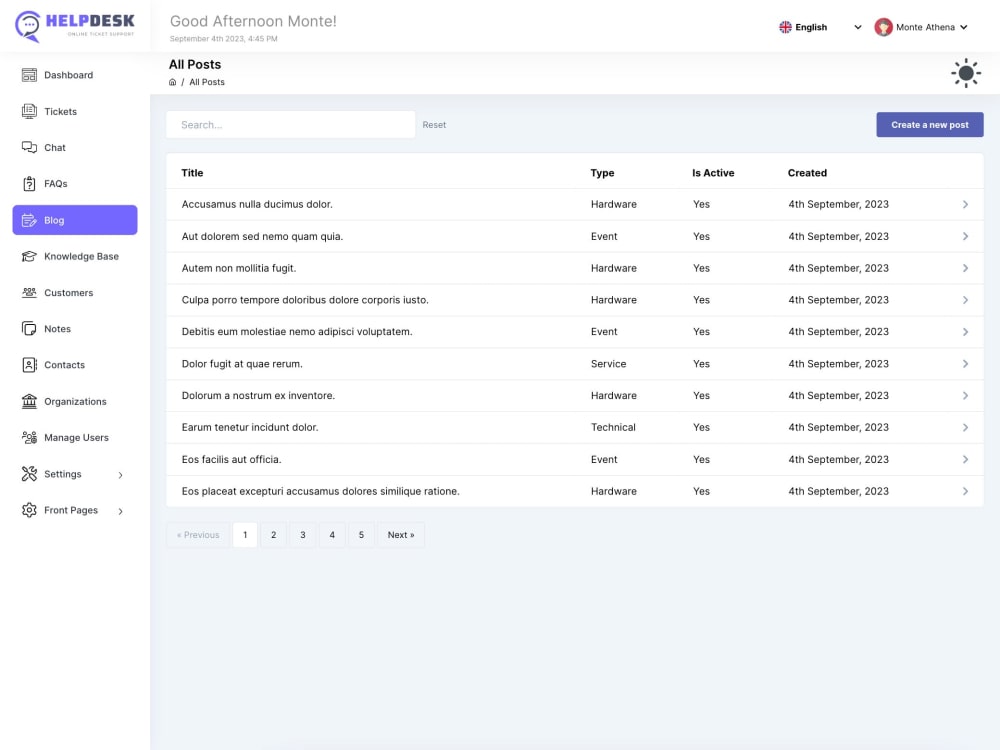Expand the Settings submenu chevron

pos(120,475)
